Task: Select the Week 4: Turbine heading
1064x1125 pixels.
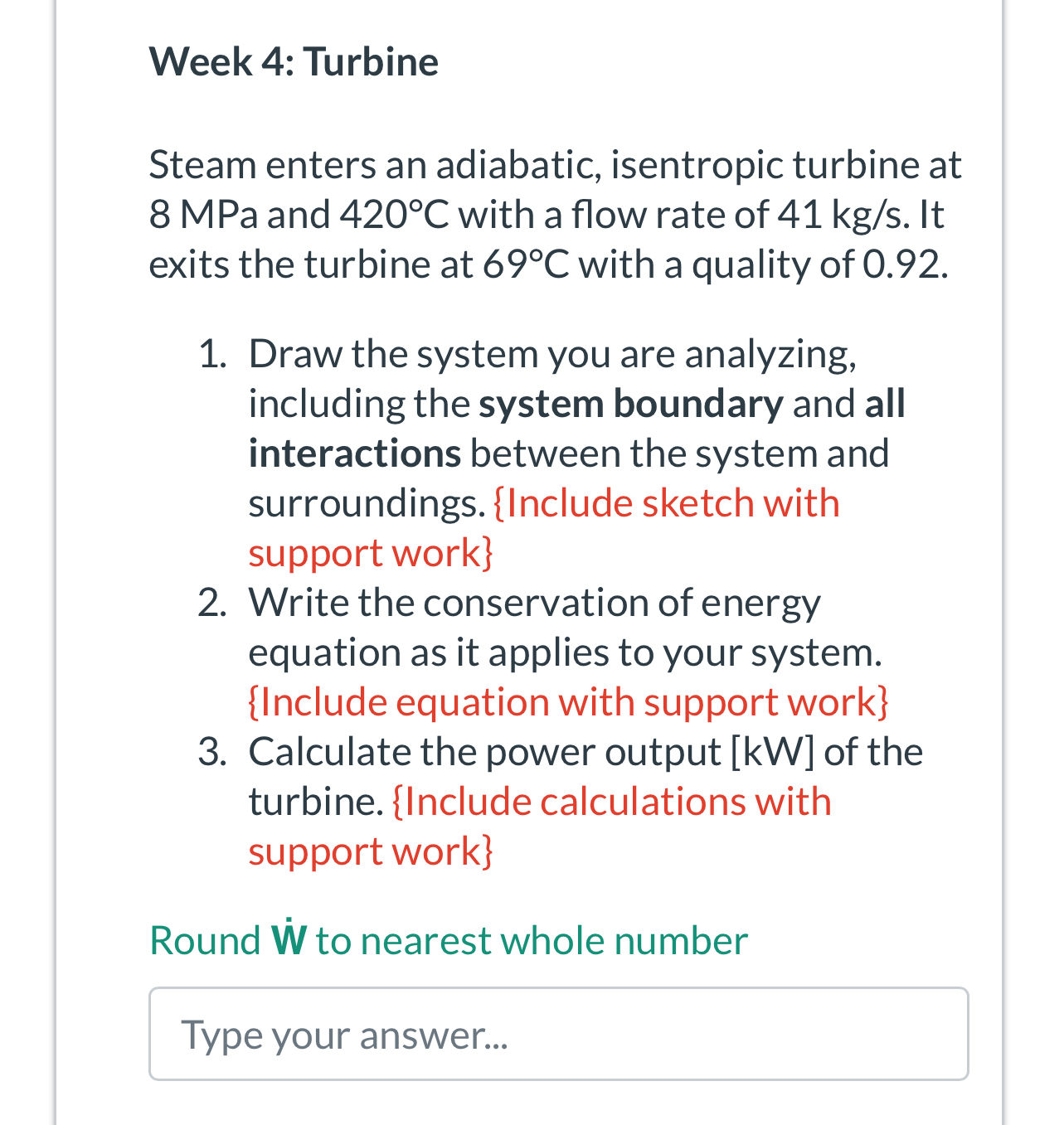Action: pyautogui.click(x=294, y=61)
